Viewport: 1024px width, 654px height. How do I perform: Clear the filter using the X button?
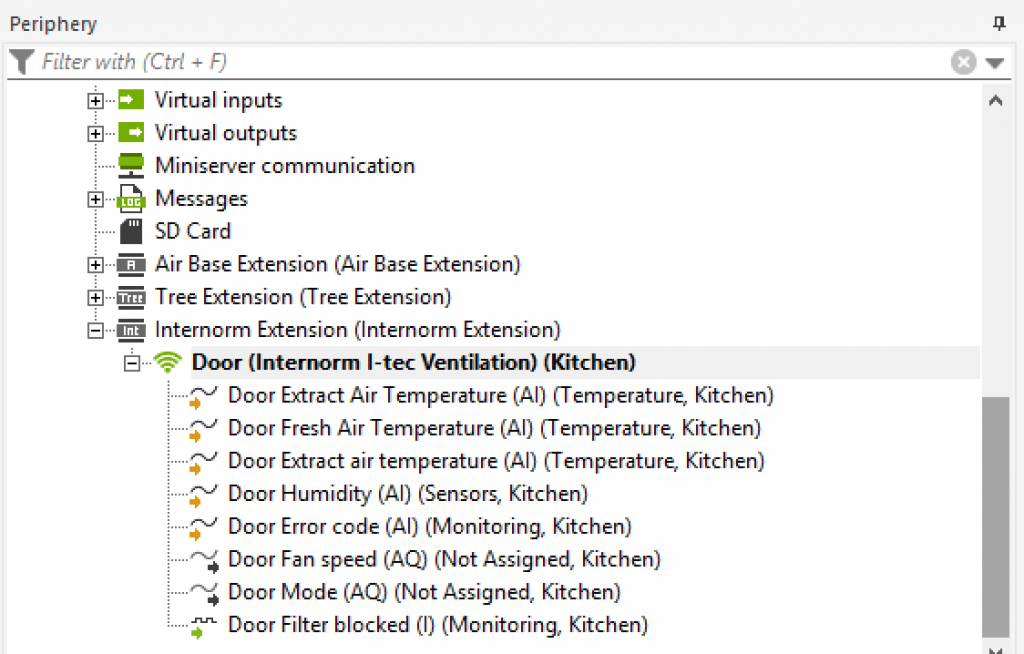click(963, 62)
